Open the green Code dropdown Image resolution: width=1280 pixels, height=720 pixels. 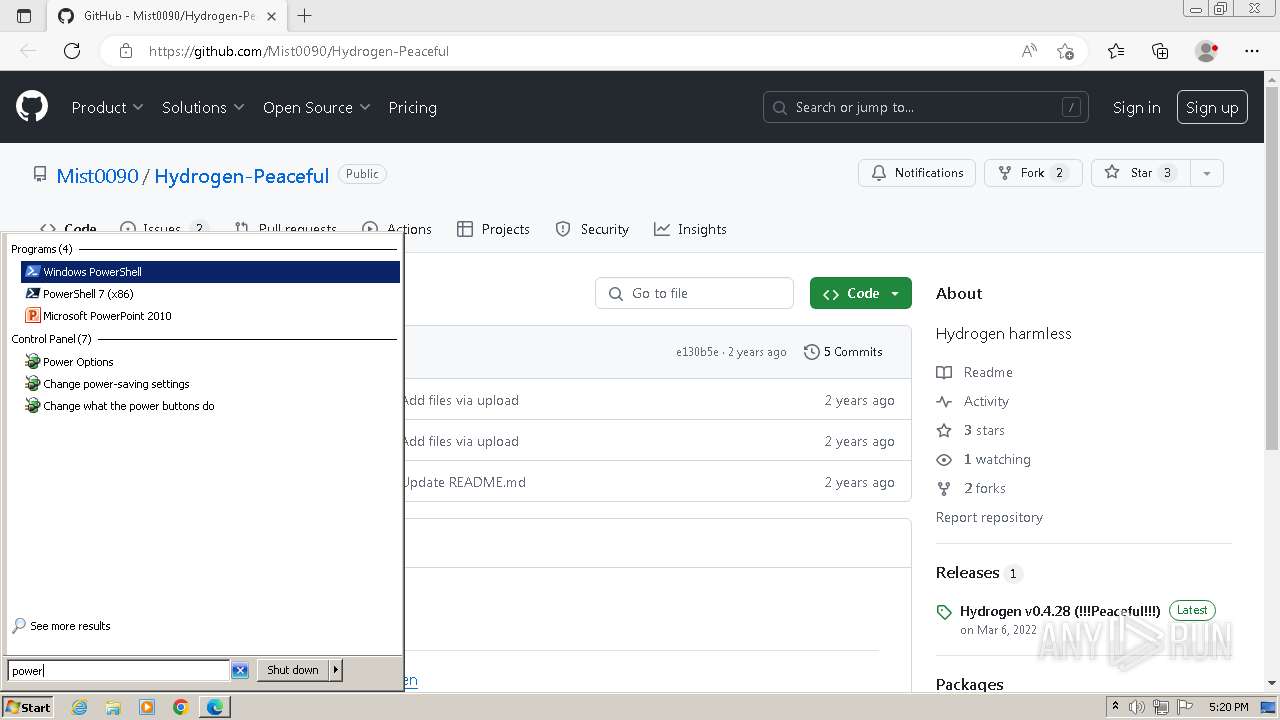[x=861, y=293]
